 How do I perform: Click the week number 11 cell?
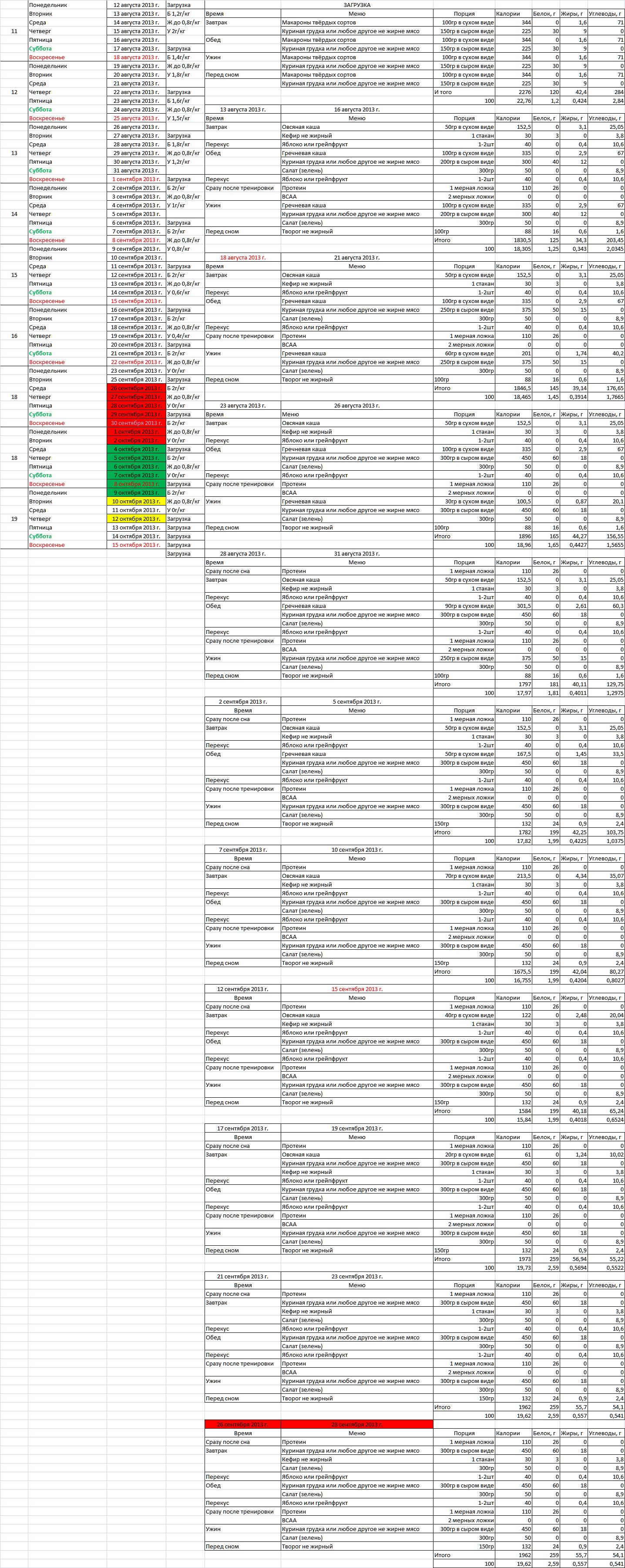pos(14,31)
